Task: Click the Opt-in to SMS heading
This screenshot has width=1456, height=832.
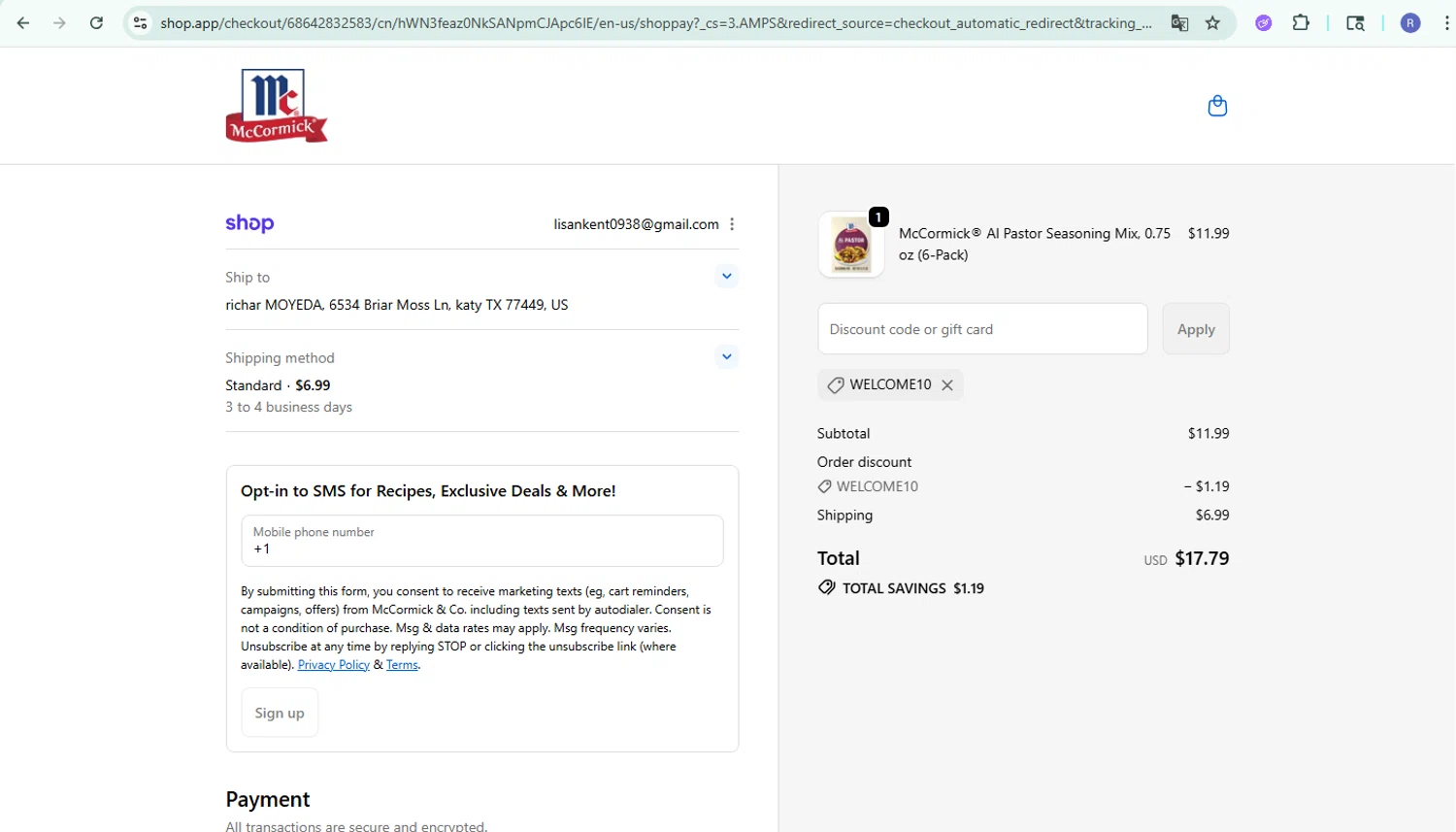Action: (428, 491)
